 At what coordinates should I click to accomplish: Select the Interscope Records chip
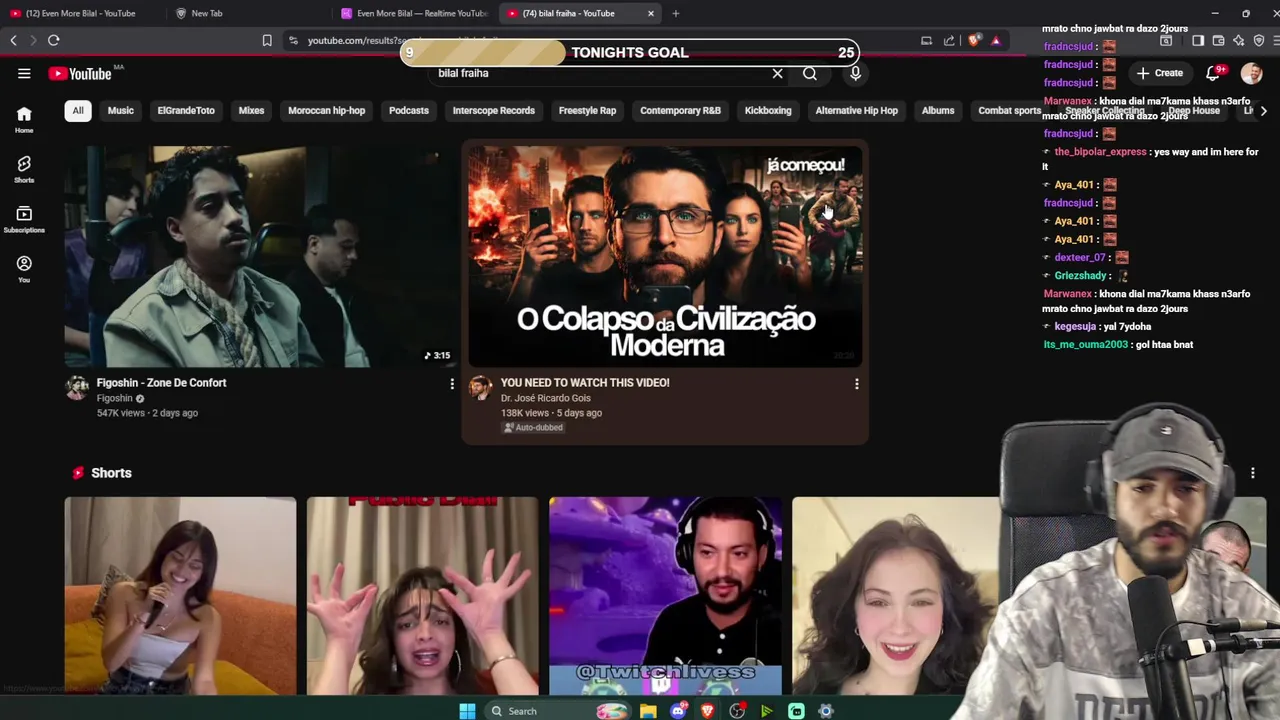493,110
